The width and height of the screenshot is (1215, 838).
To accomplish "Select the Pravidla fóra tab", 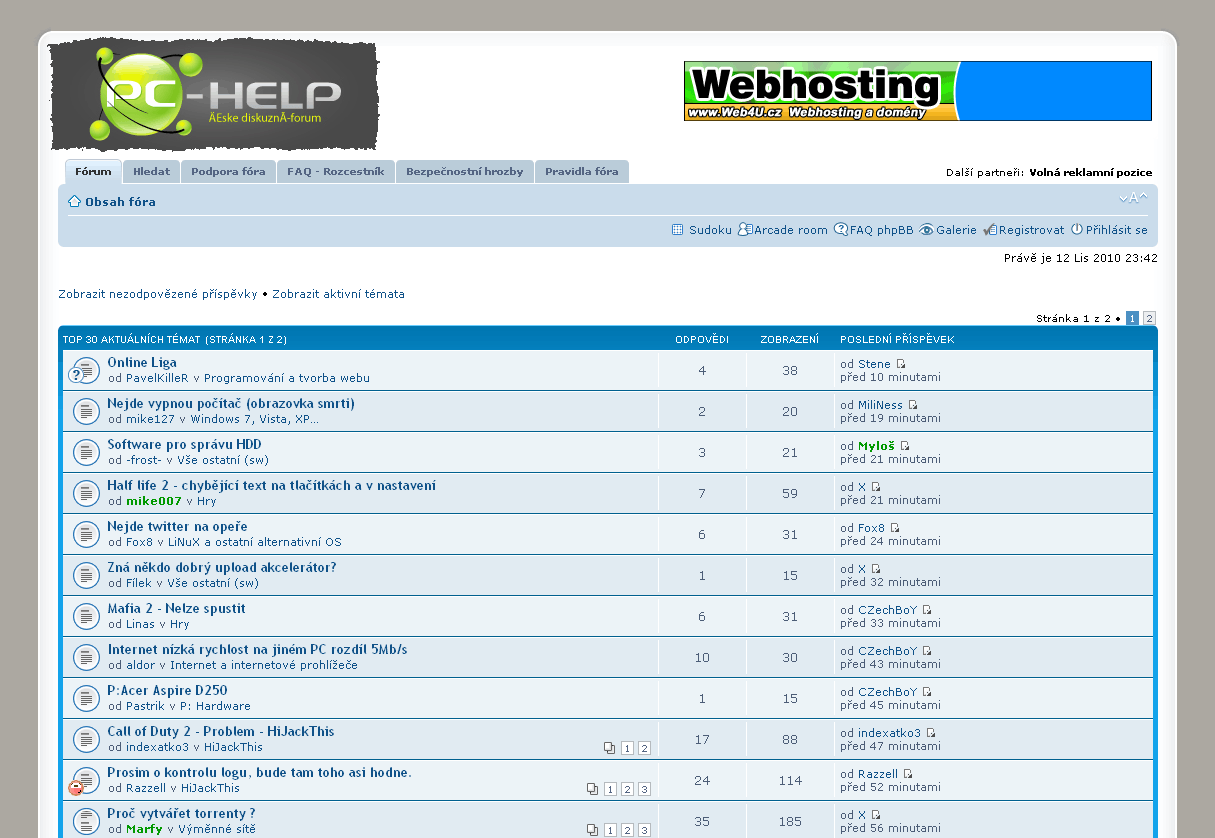I will point(581,172).
